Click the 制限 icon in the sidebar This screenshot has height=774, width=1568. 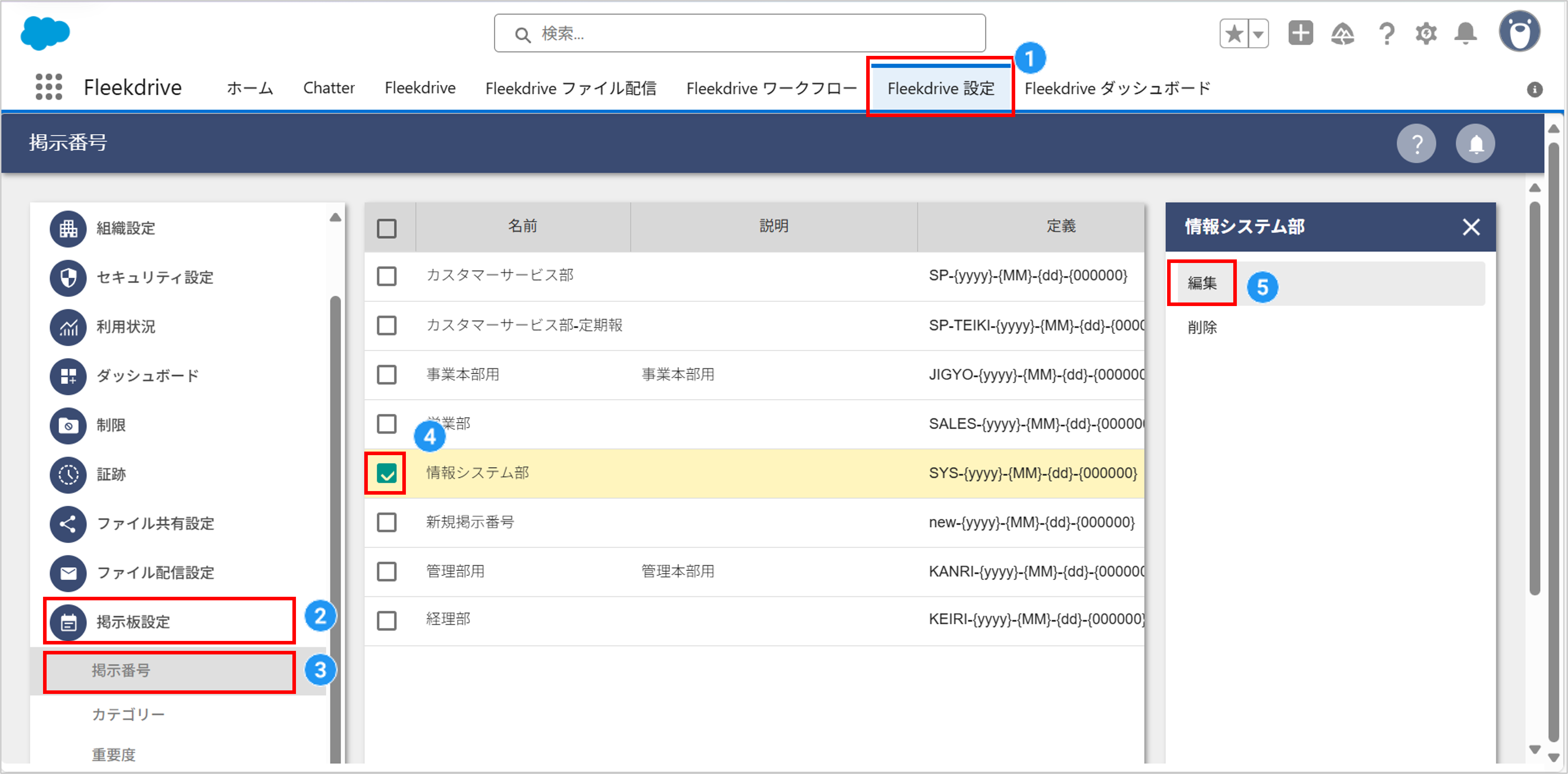68,425
